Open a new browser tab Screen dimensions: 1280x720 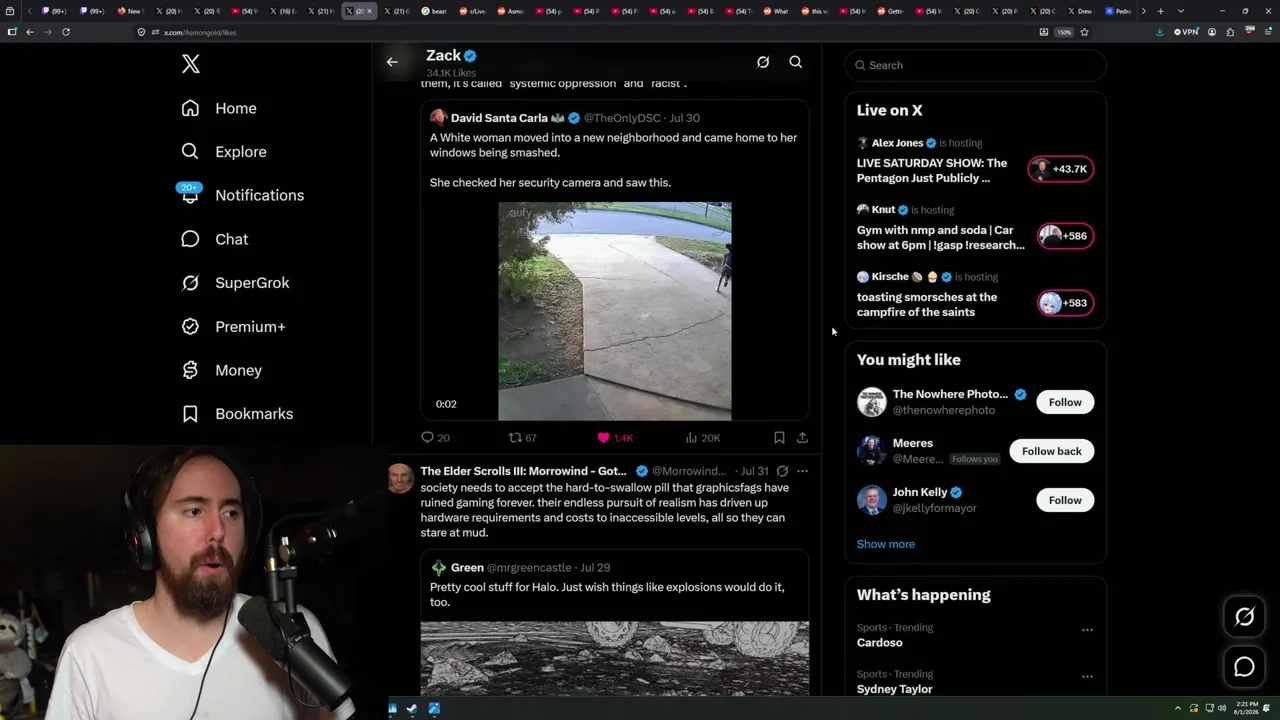[1160, 11]
